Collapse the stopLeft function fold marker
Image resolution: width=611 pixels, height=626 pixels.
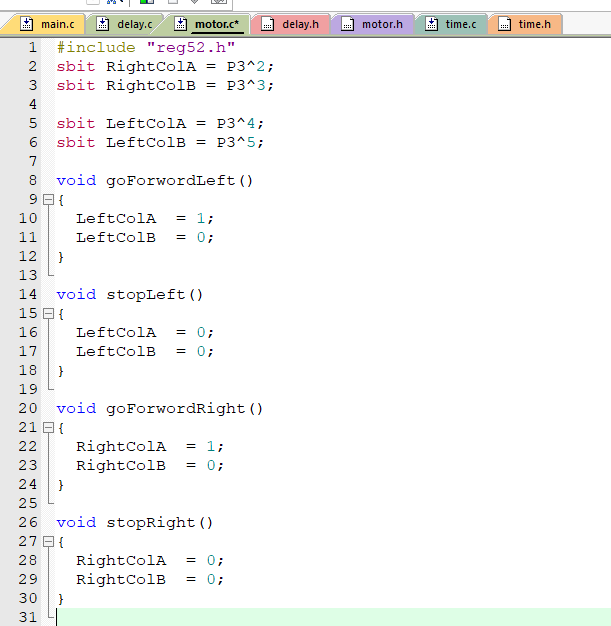click(x=48, y=313)
